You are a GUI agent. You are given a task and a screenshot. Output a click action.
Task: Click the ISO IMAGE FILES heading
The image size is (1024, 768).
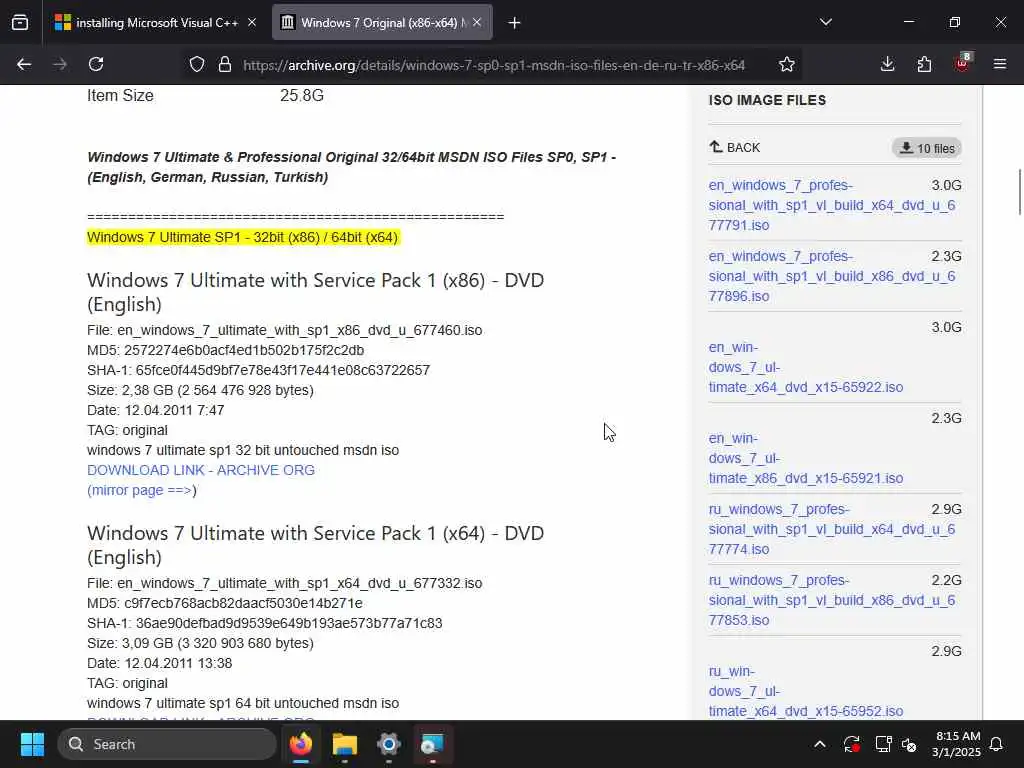coord(767,100)
